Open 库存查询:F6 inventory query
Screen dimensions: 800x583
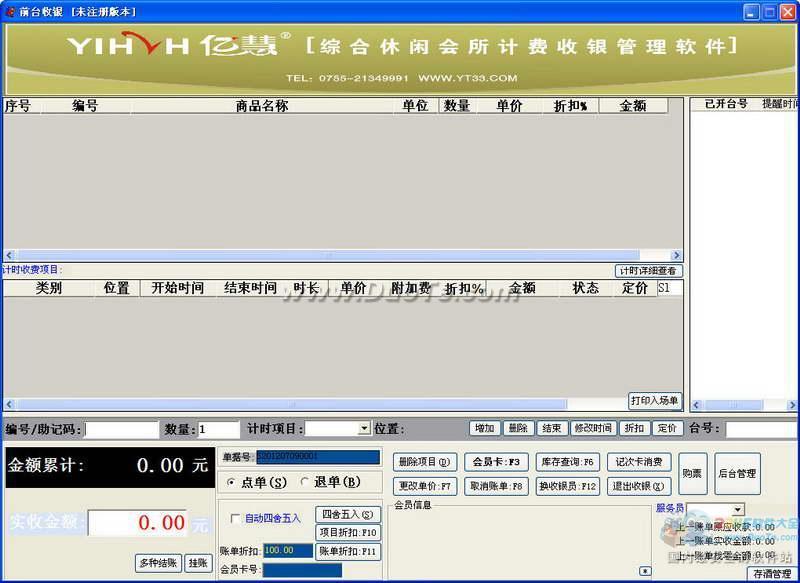[567, 462]
